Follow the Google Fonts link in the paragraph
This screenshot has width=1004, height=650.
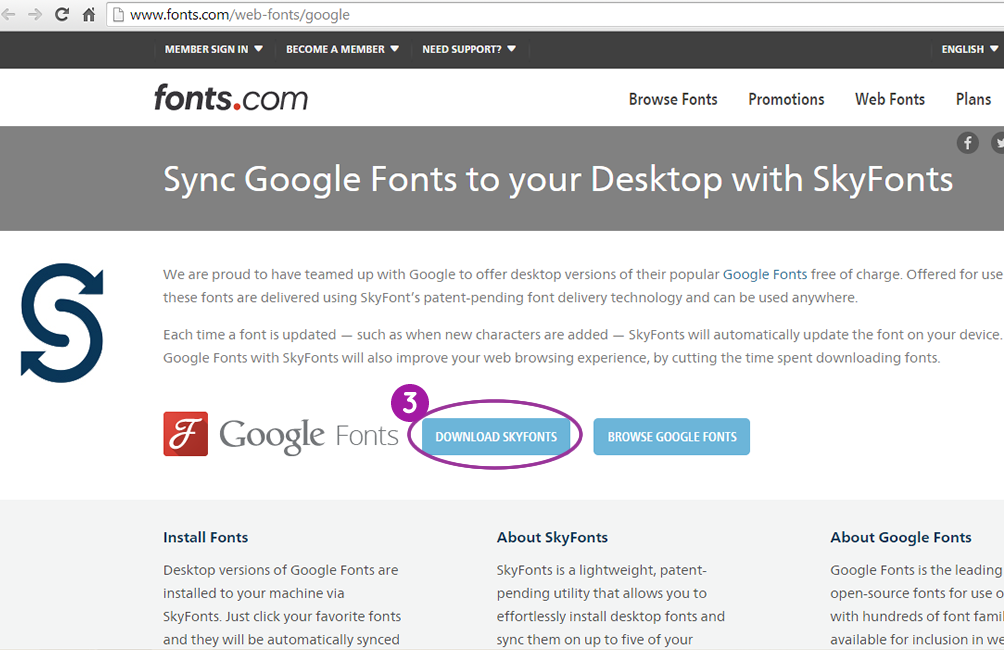pos(765,274)
